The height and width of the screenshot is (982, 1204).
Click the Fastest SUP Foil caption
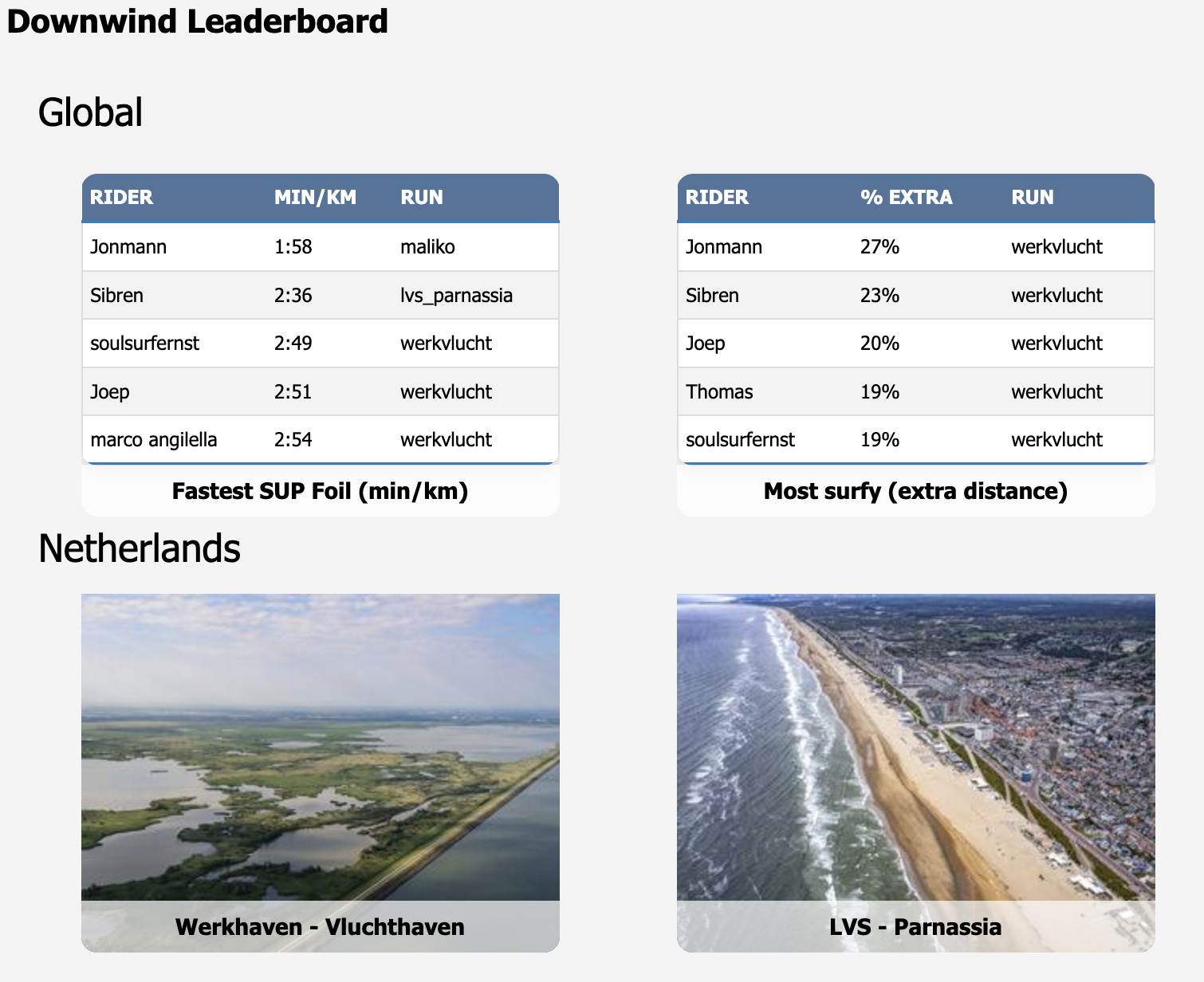tap(321, 491)
